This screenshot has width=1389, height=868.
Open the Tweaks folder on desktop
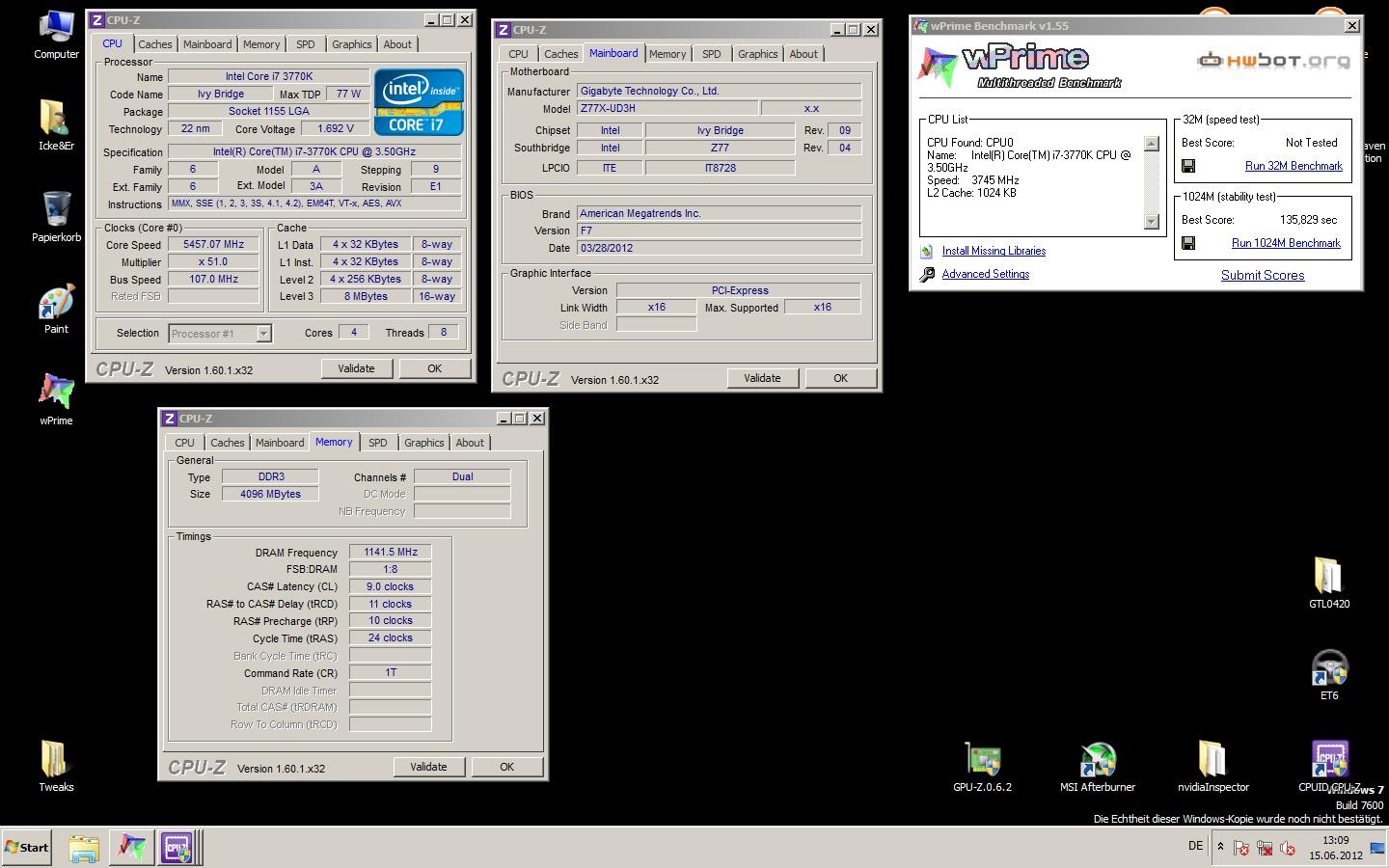pos(56,767)
